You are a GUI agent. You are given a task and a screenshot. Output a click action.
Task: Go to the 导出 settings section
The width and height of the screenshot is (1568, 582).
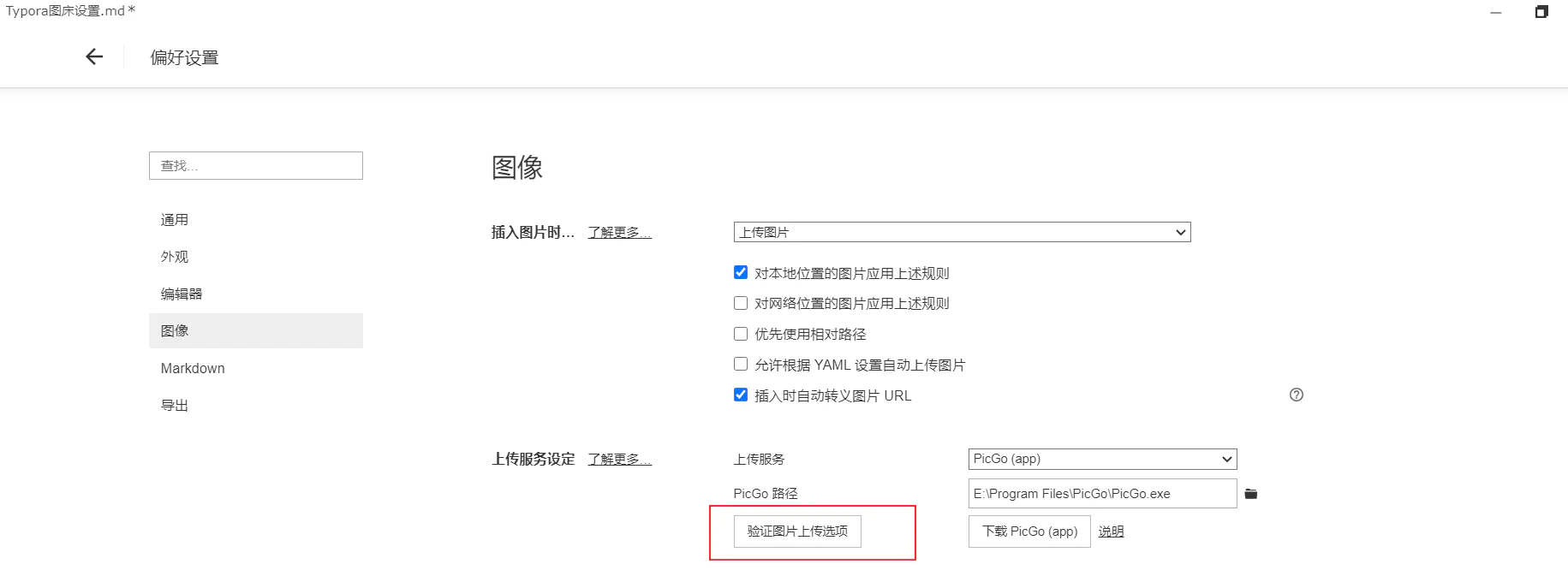pos(175,406)
